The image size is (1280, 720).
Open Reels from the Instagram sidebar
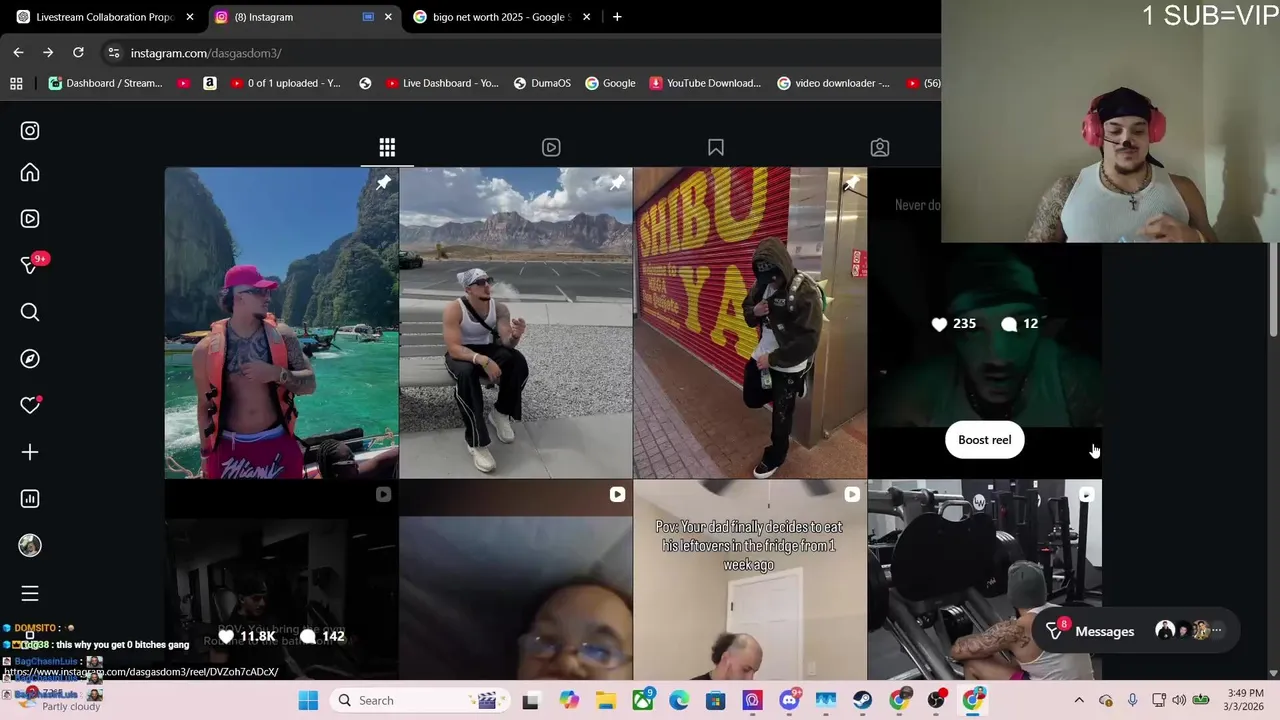[30, 219]
